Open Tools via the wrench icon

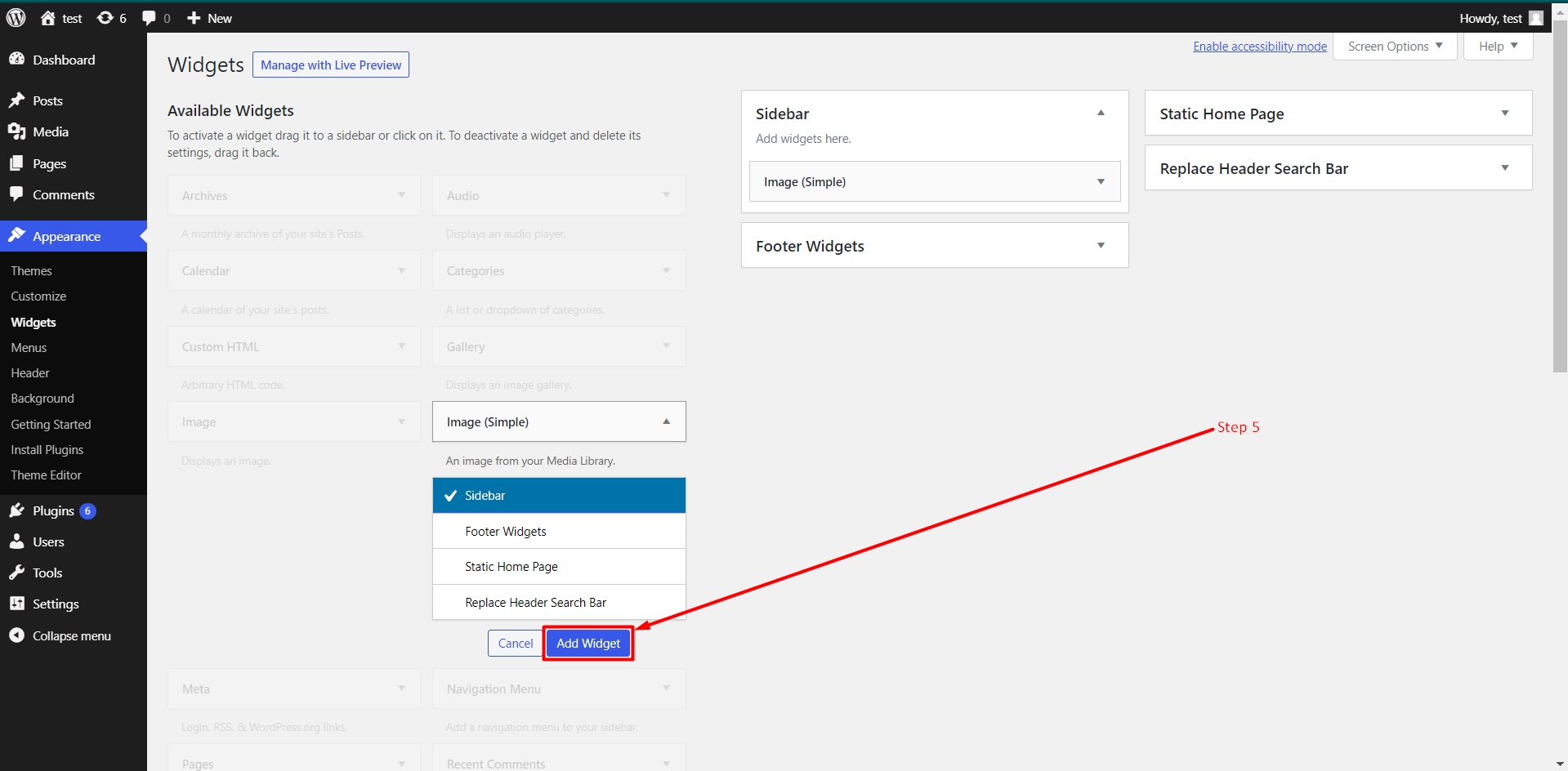(16, 573)
